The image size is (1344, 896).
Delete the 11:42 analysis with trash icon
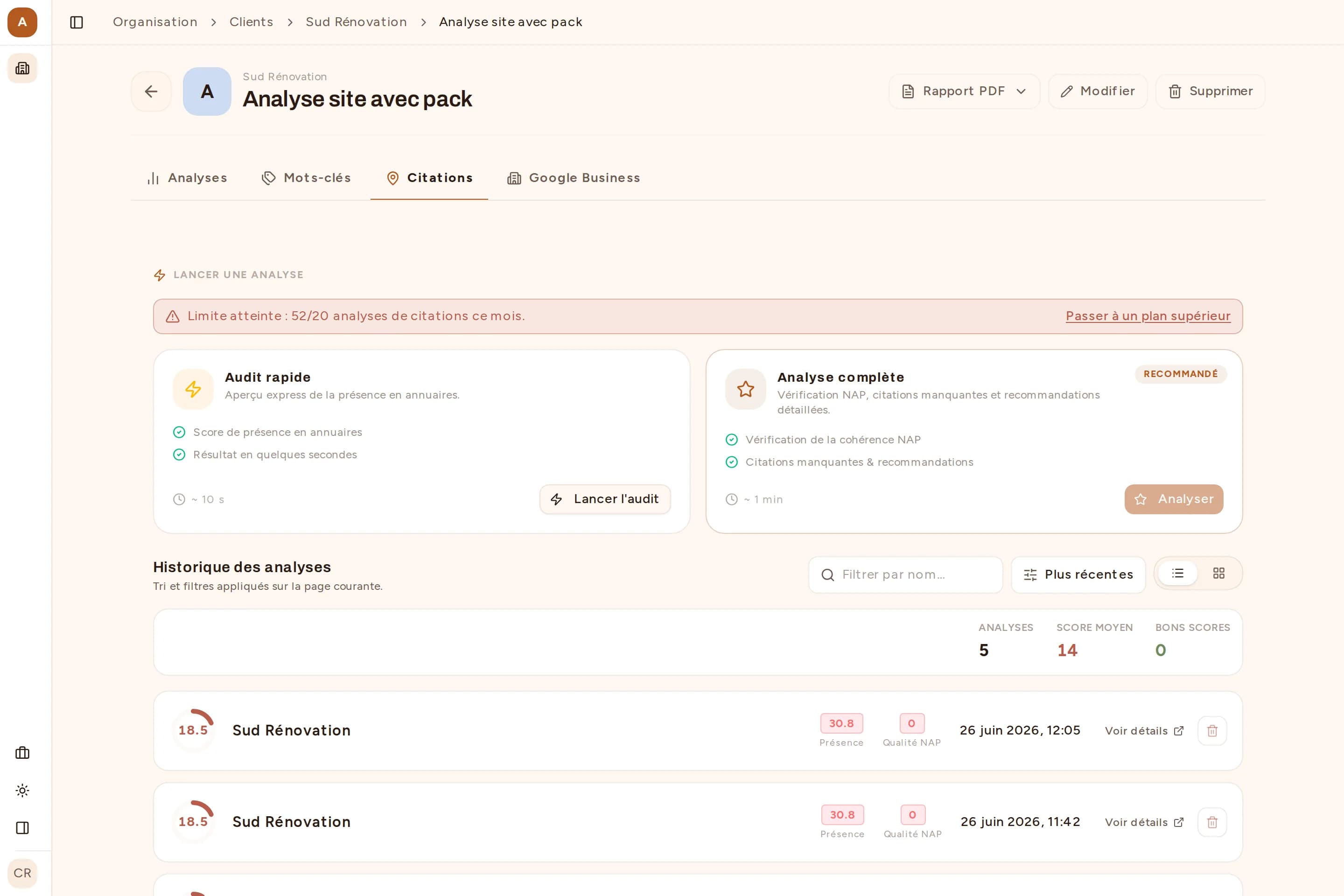1212,822
